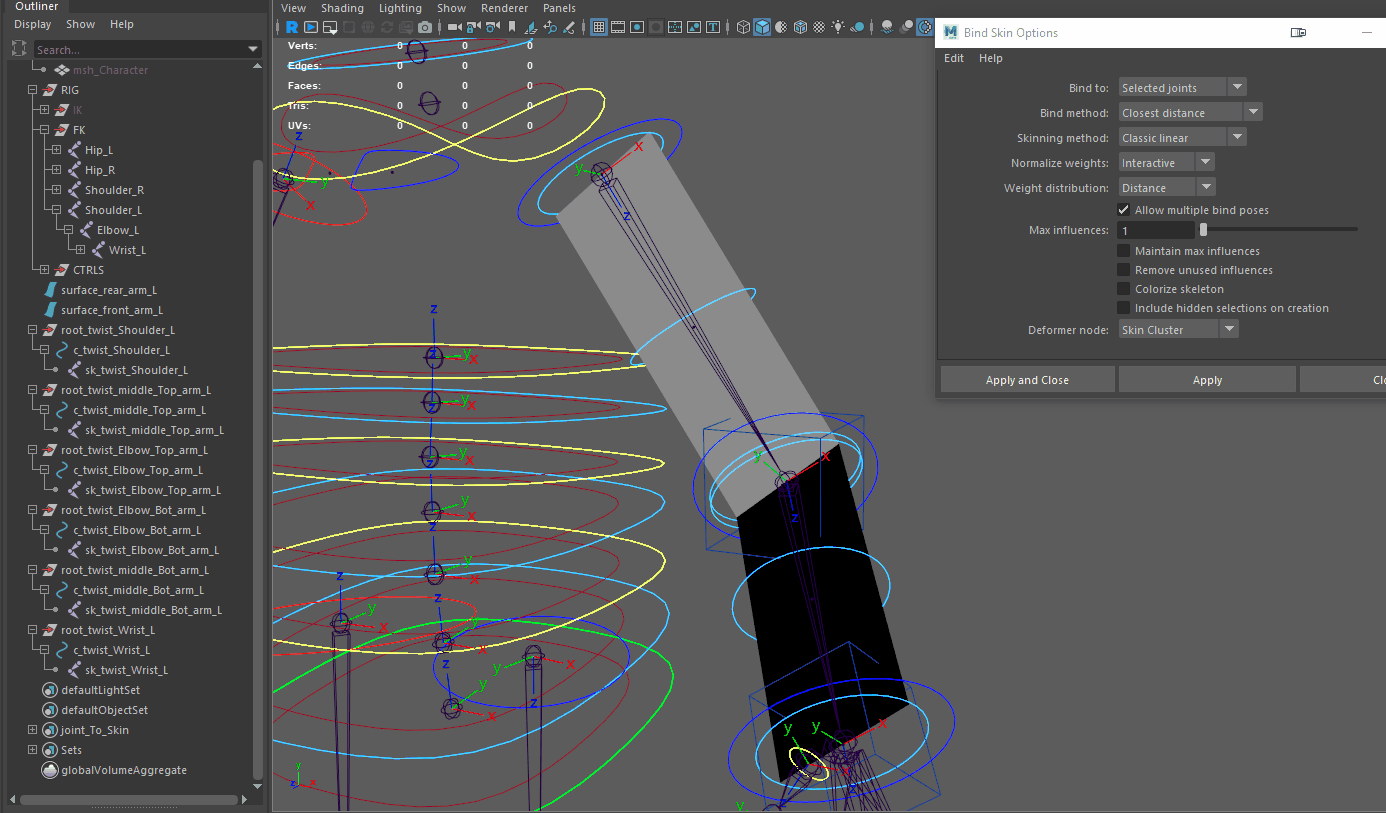Open Outliner search filter dropdown arrow
1386x813 pixels.
click(253, 49)
